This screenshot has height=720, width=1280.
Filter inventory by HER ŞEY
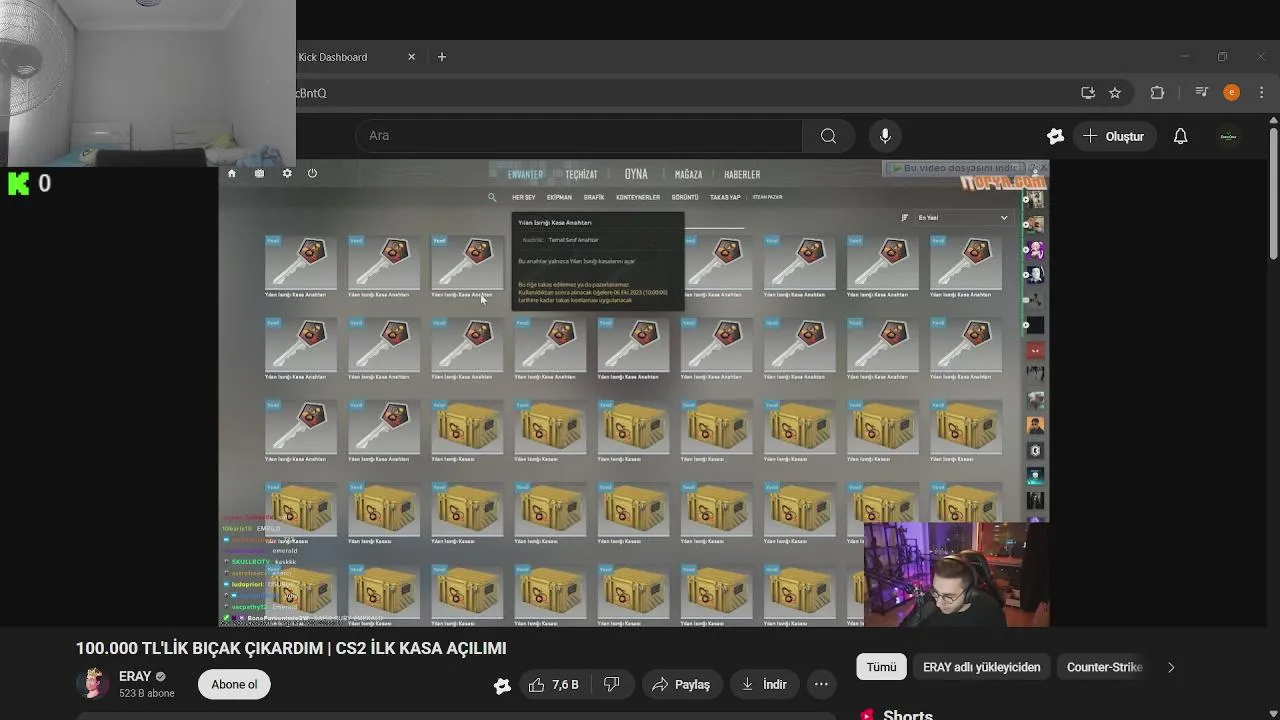point(524,197)
